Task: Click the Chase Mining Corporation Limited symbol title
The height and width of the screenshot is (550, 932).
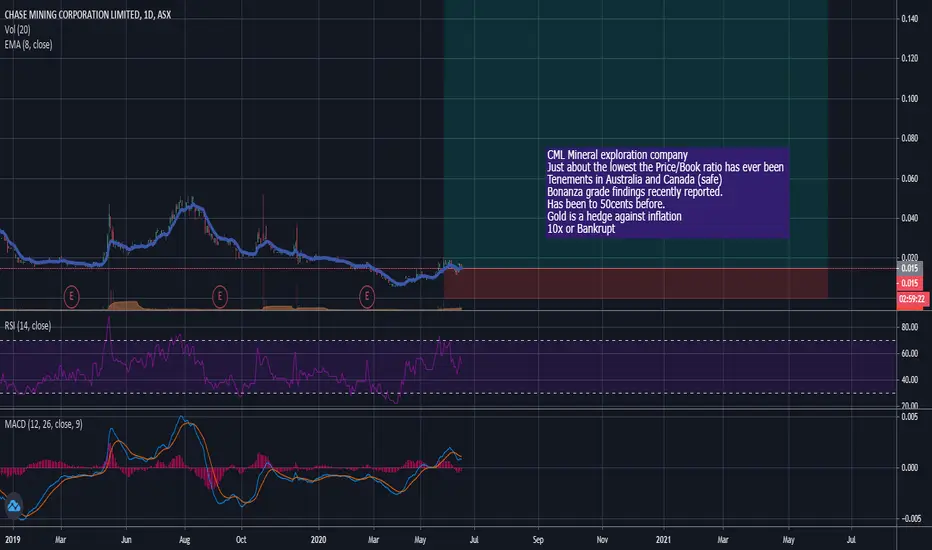Action: (87, 14)
